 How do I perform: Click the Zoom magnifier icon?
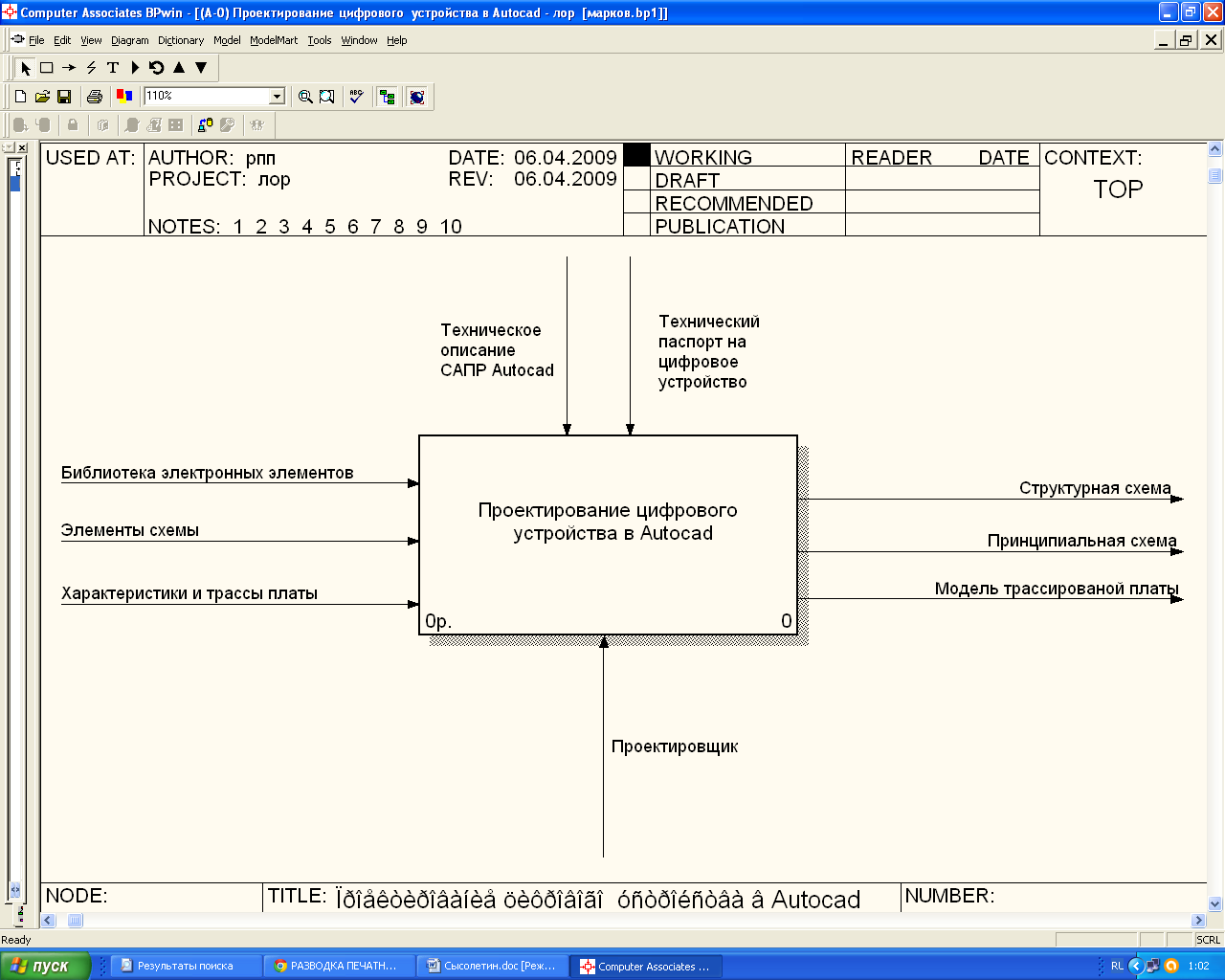tap(305, 97)
